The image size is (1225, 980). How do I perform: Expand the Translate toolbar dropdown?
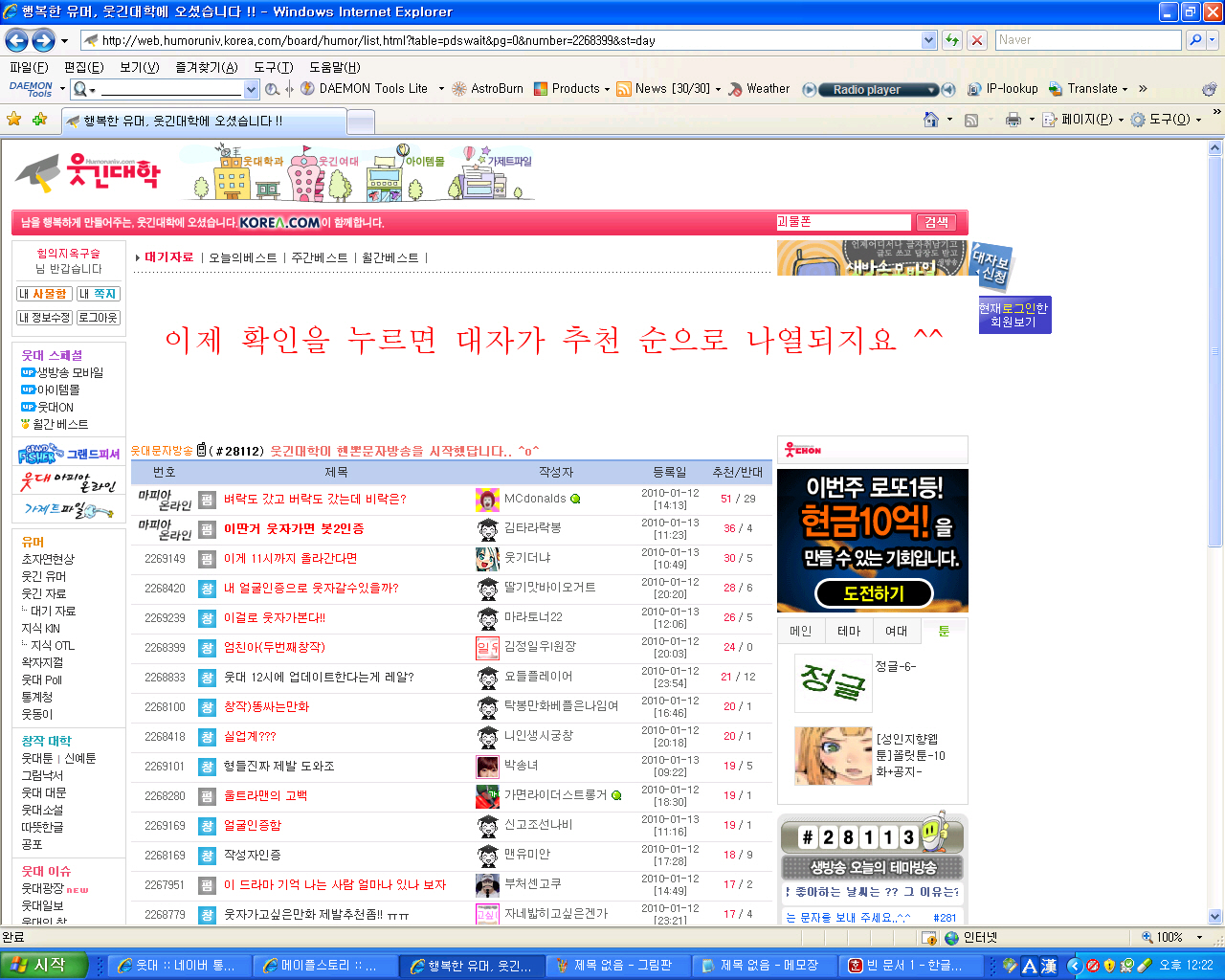click(x=1125, y=89)
